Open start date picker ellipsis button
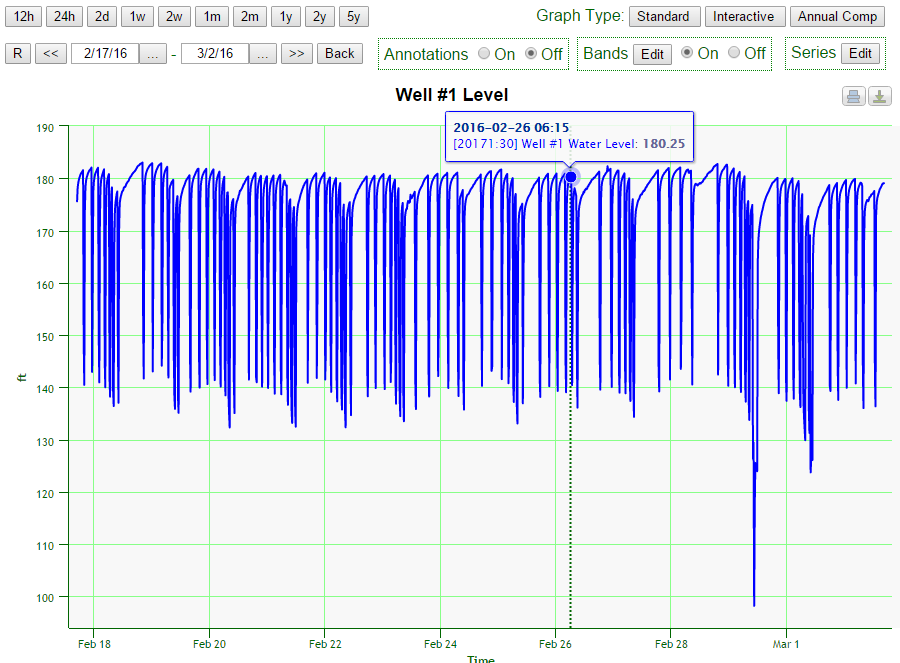 (153, 54)
